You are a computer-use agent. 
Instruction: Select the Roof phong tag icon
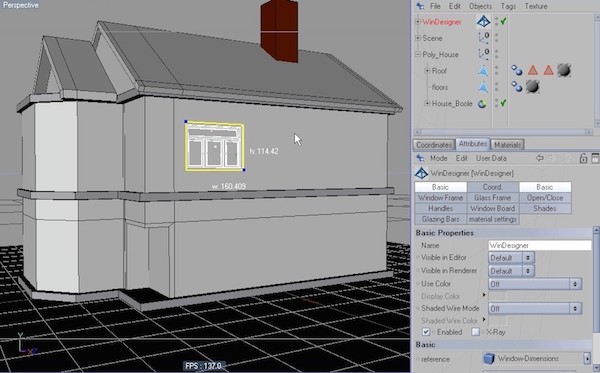(x=517, y=70)
